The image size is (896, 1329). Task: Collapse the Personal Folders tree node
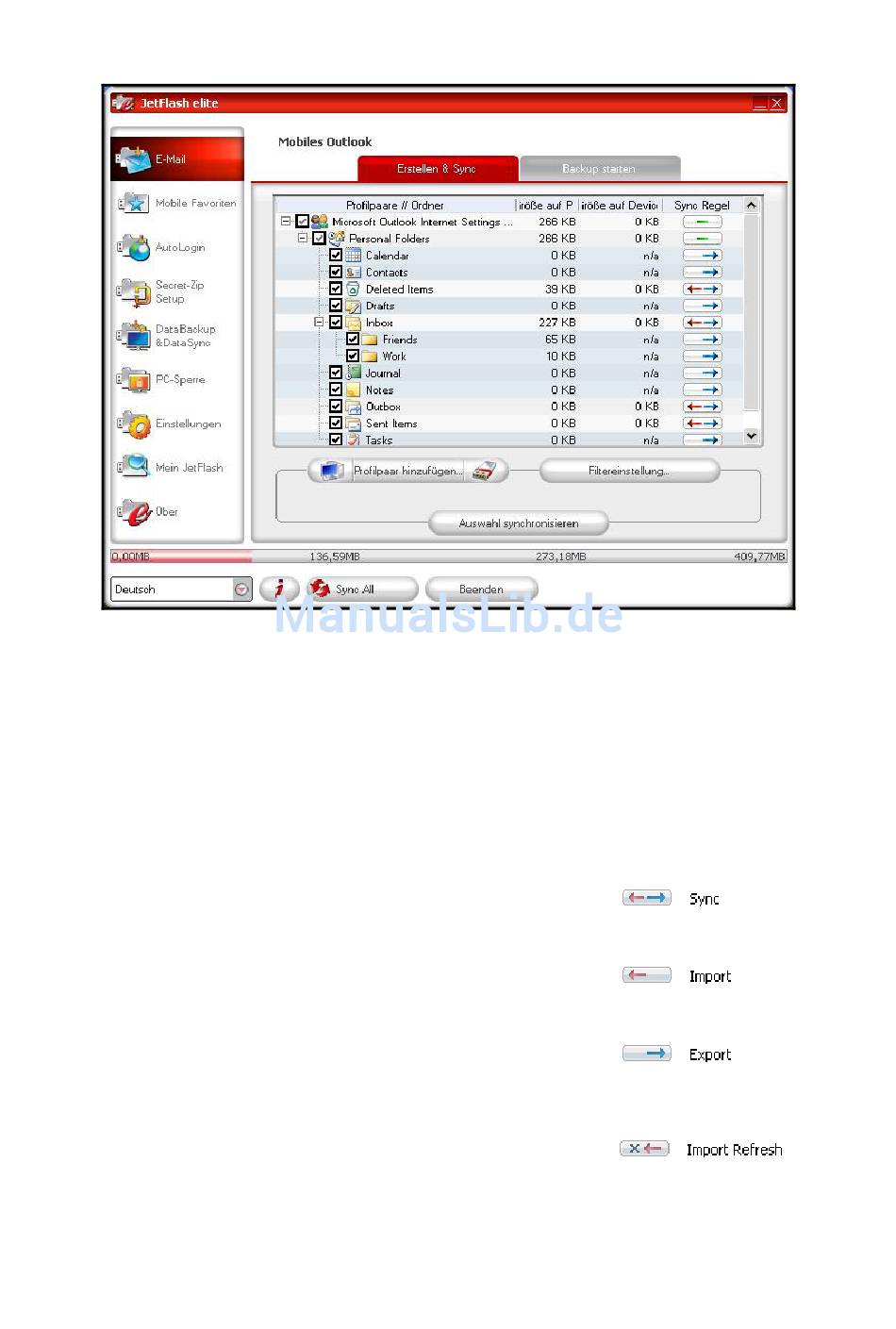tap(303, 239)
